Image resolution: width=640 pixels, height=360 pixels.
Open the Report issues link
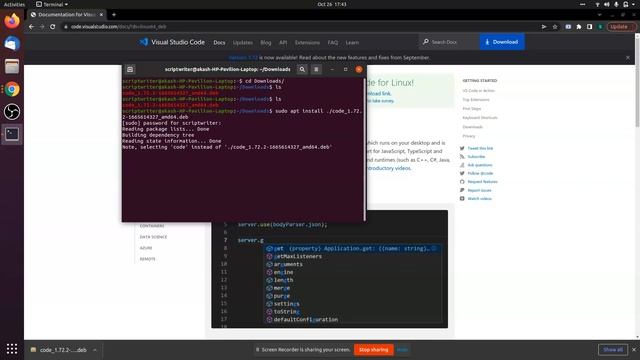[479, 190]
